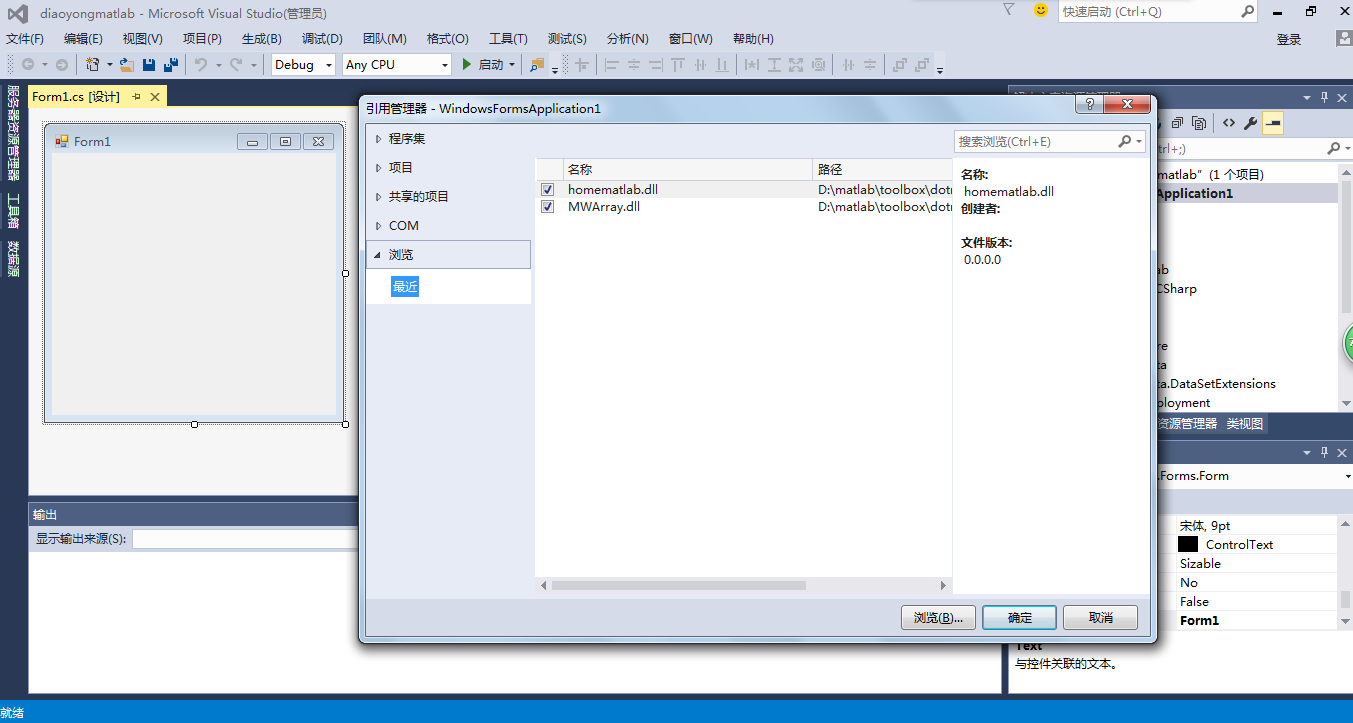
Task: Click the view code icon
Action: 1229,123
